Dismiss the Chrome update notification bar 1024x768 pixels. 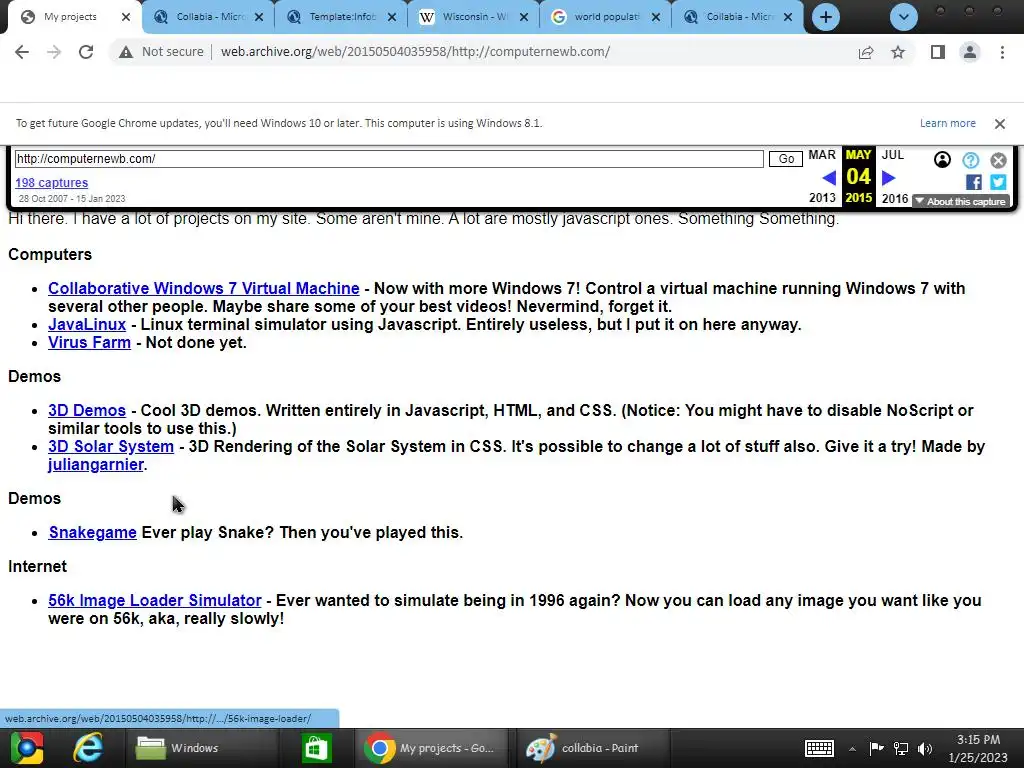pyautogui.click(x=999, y=123)
